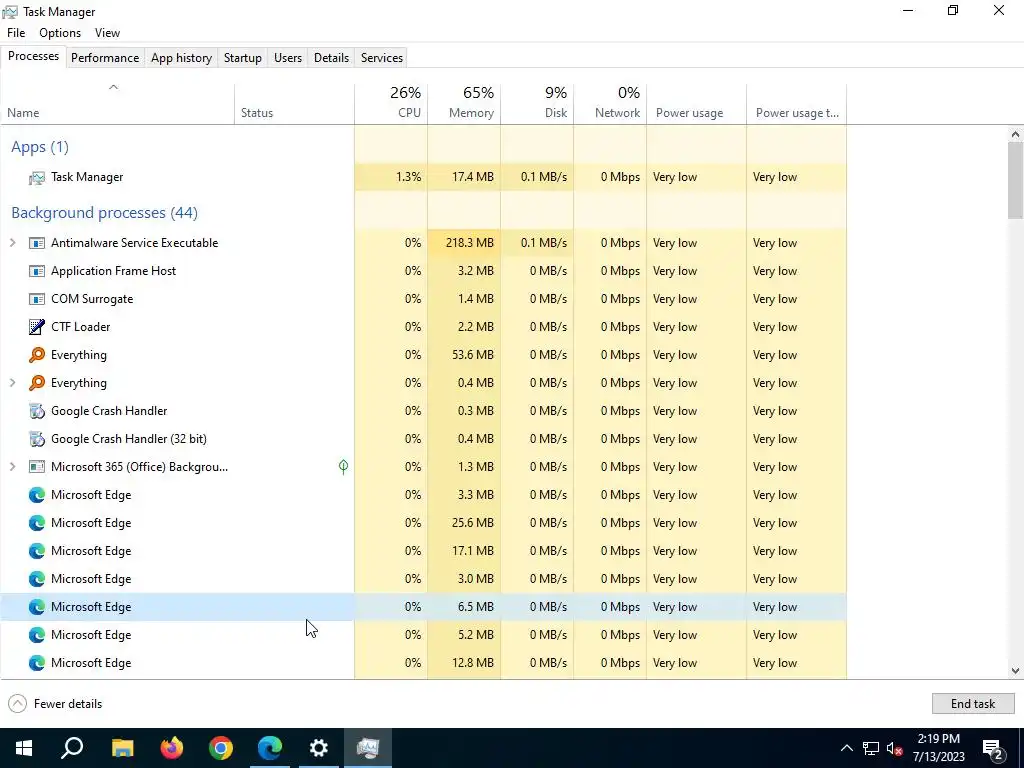Launch Firefox from the taskbar
1024x768 pixels.
click(x=172, y=748)
